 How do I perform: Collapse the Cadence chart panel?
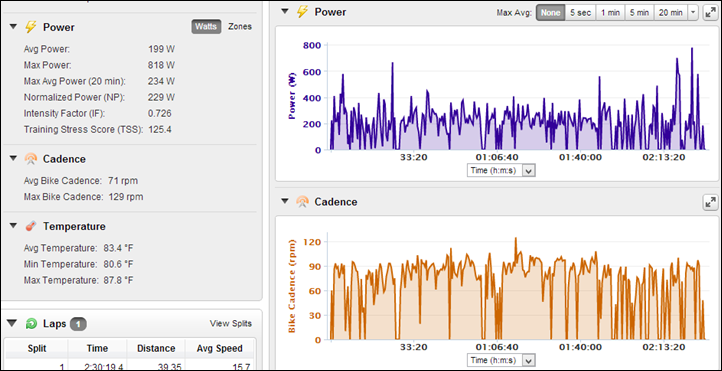(285, 202)
